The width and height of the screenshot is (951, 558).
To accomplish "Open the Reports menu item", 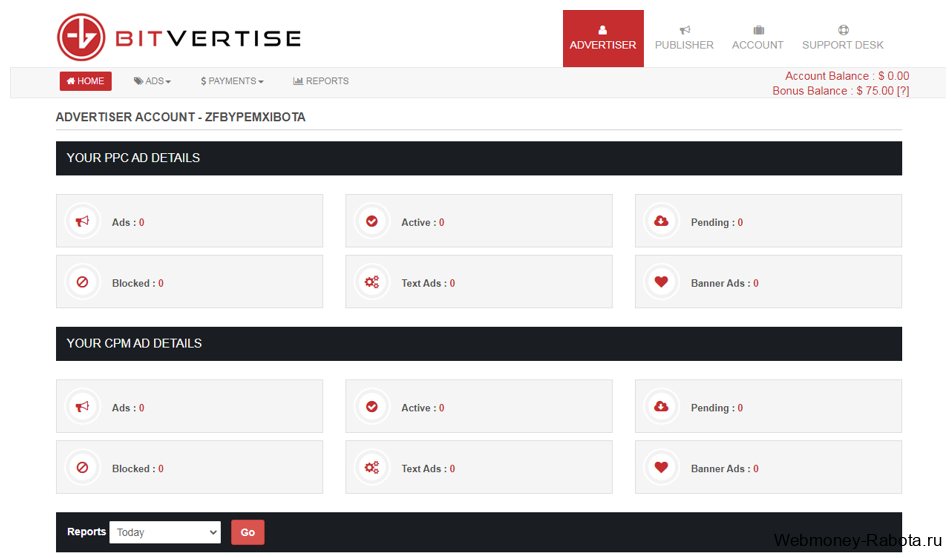I will [321, 81].
